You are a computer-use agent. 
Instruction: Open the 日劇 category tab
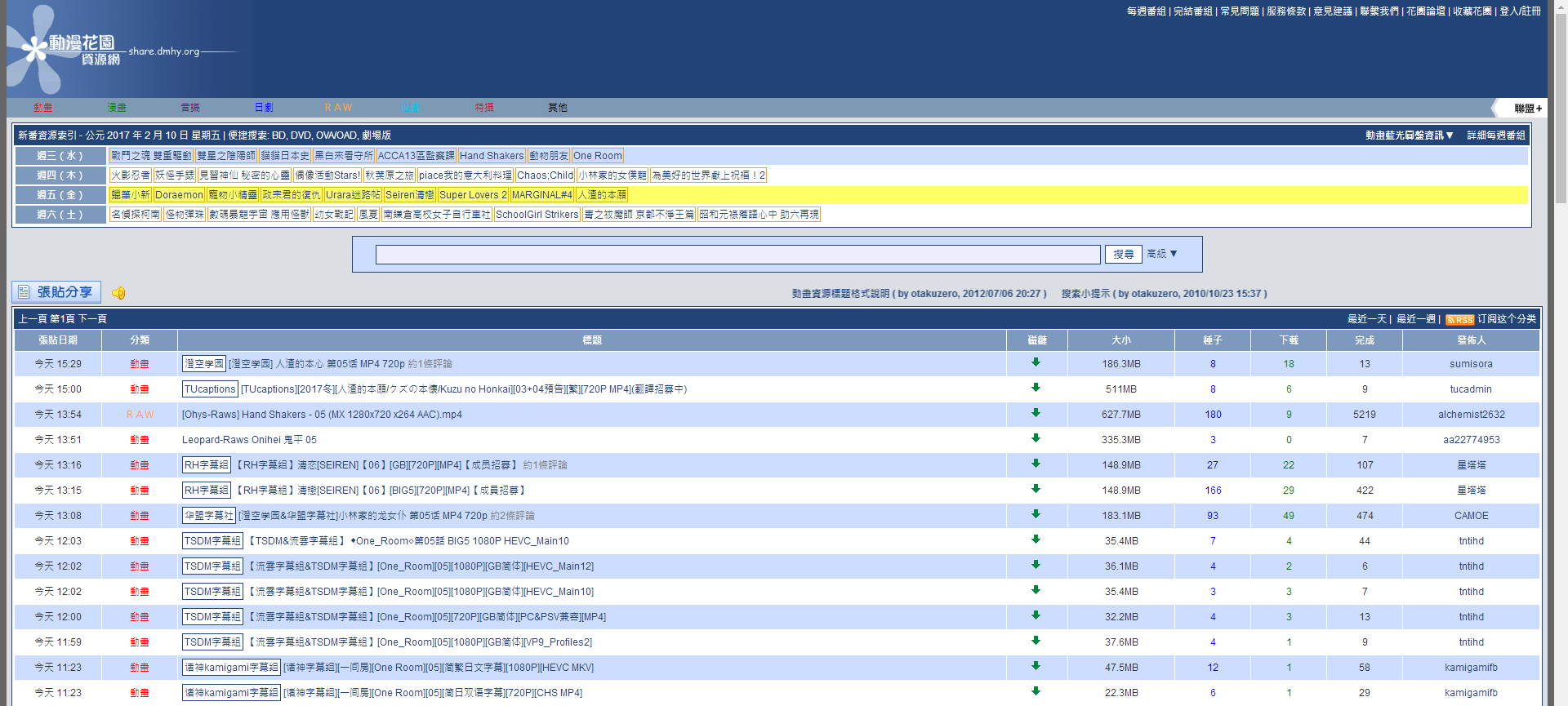pos(264,108)
